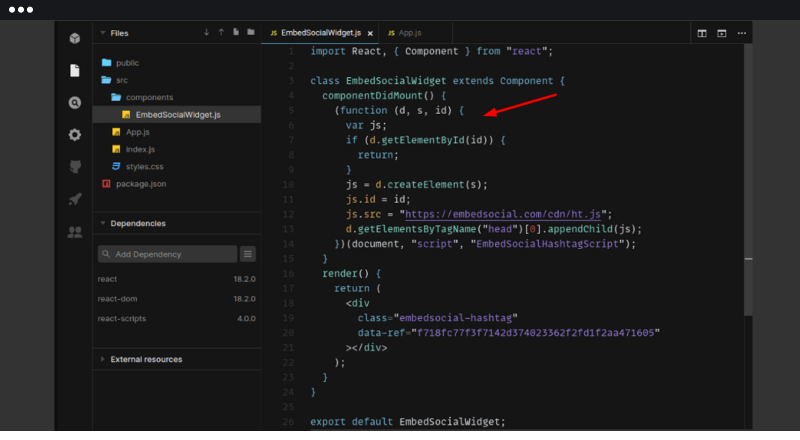
Task: Click the Add Dependency search field
Action: point(167,254)
